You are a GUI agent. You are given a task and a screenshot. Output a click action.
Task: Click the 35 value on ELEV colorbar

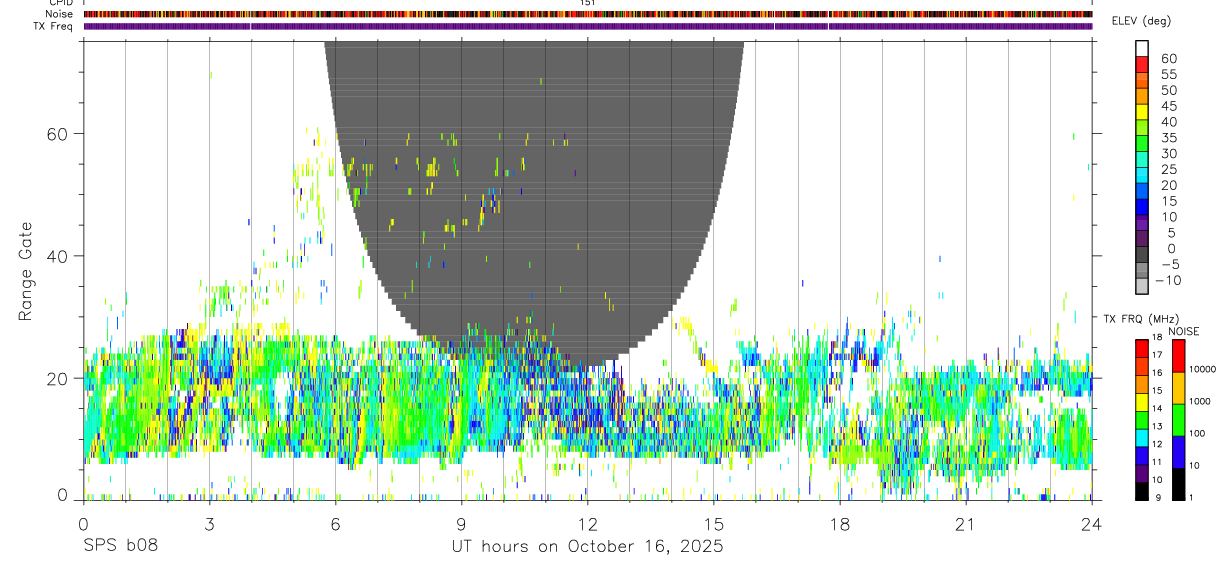(1168, 138)
